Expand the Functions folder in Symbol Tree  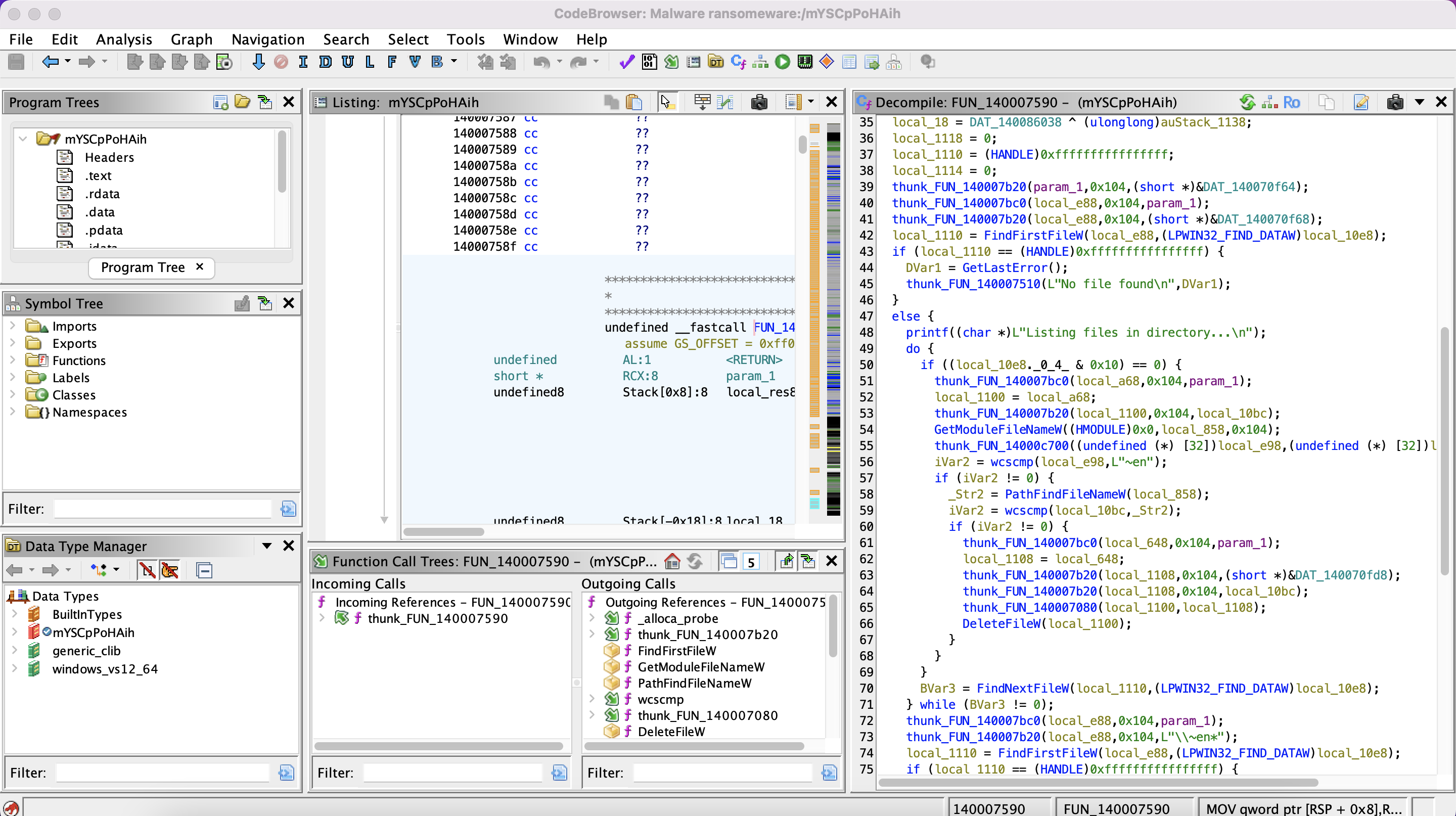(x=13, y=360)
